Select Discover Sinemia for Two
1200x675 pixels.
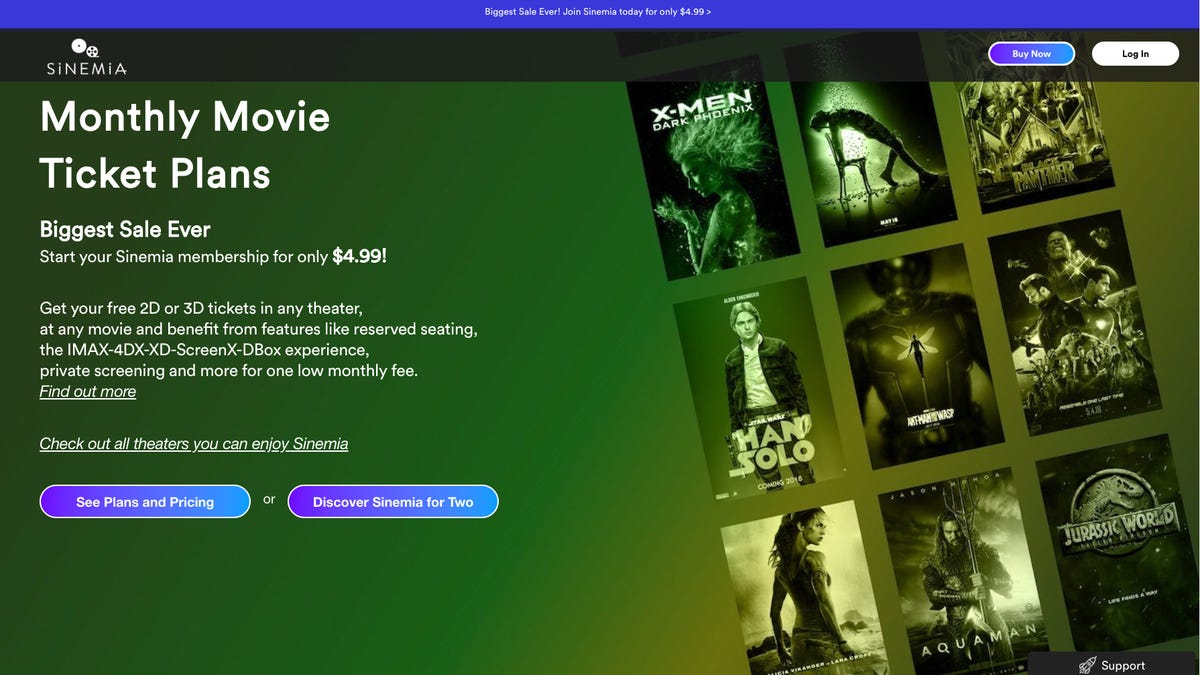(393, 502)
